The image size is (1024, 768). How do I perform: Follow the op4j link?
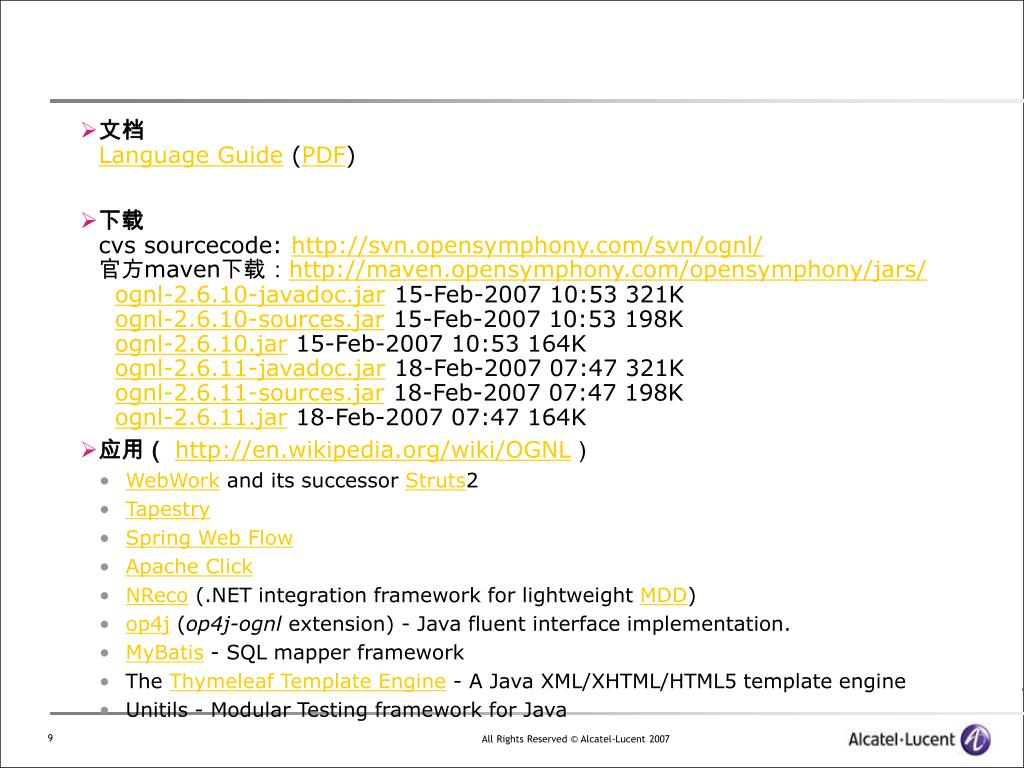(x=148, y=624)
